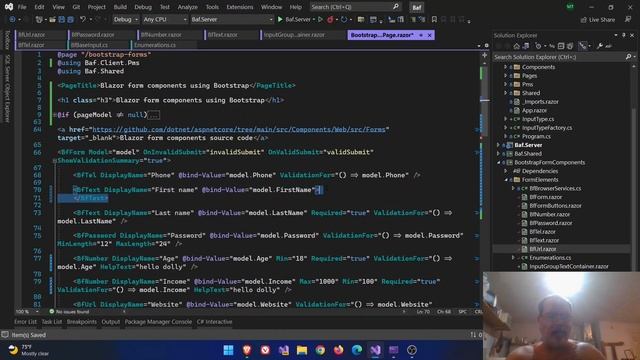Select InputTypeFactory.cs in Solution Explorer
This screenshot has height=360, width=640.
[x=547, y=128]
